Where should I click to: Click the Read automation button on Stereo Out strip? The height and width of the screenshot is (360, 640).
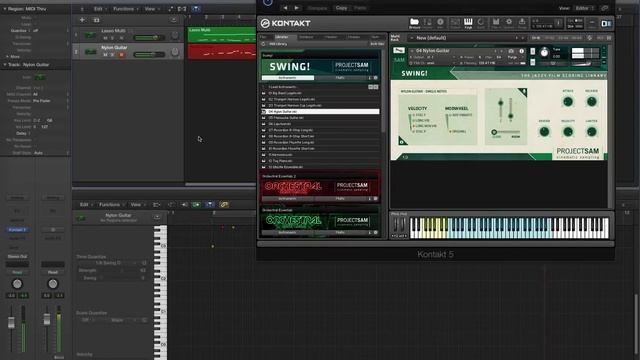tap(17, 272)
